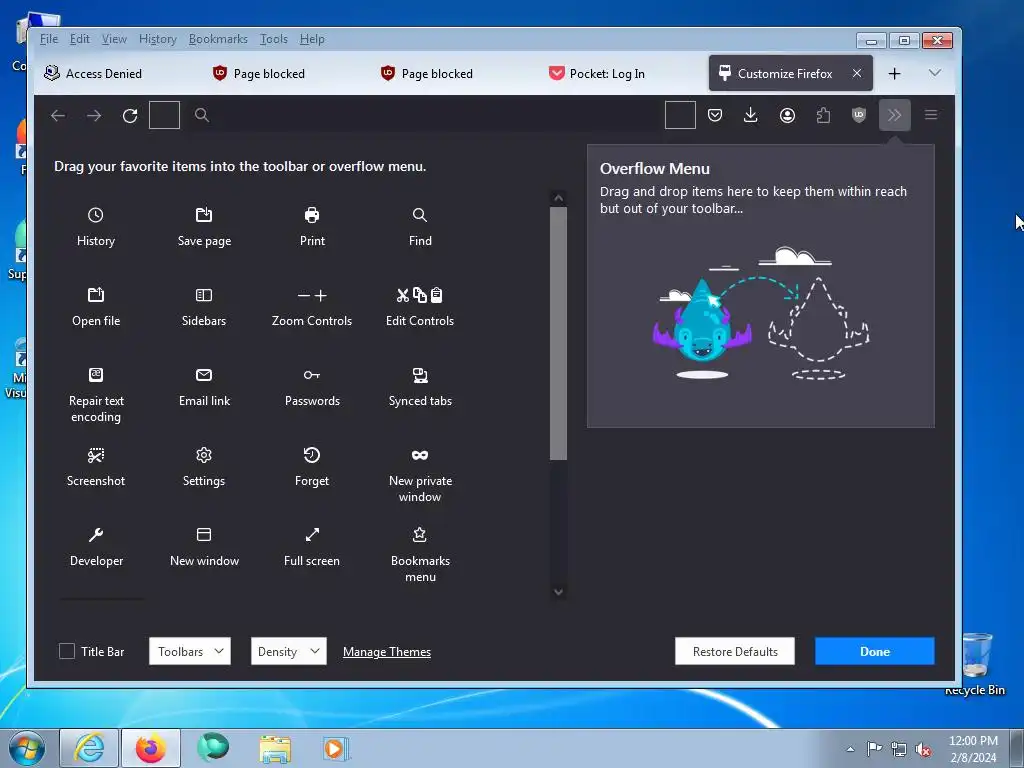Select the Screenshot icon

coord(96,455)
